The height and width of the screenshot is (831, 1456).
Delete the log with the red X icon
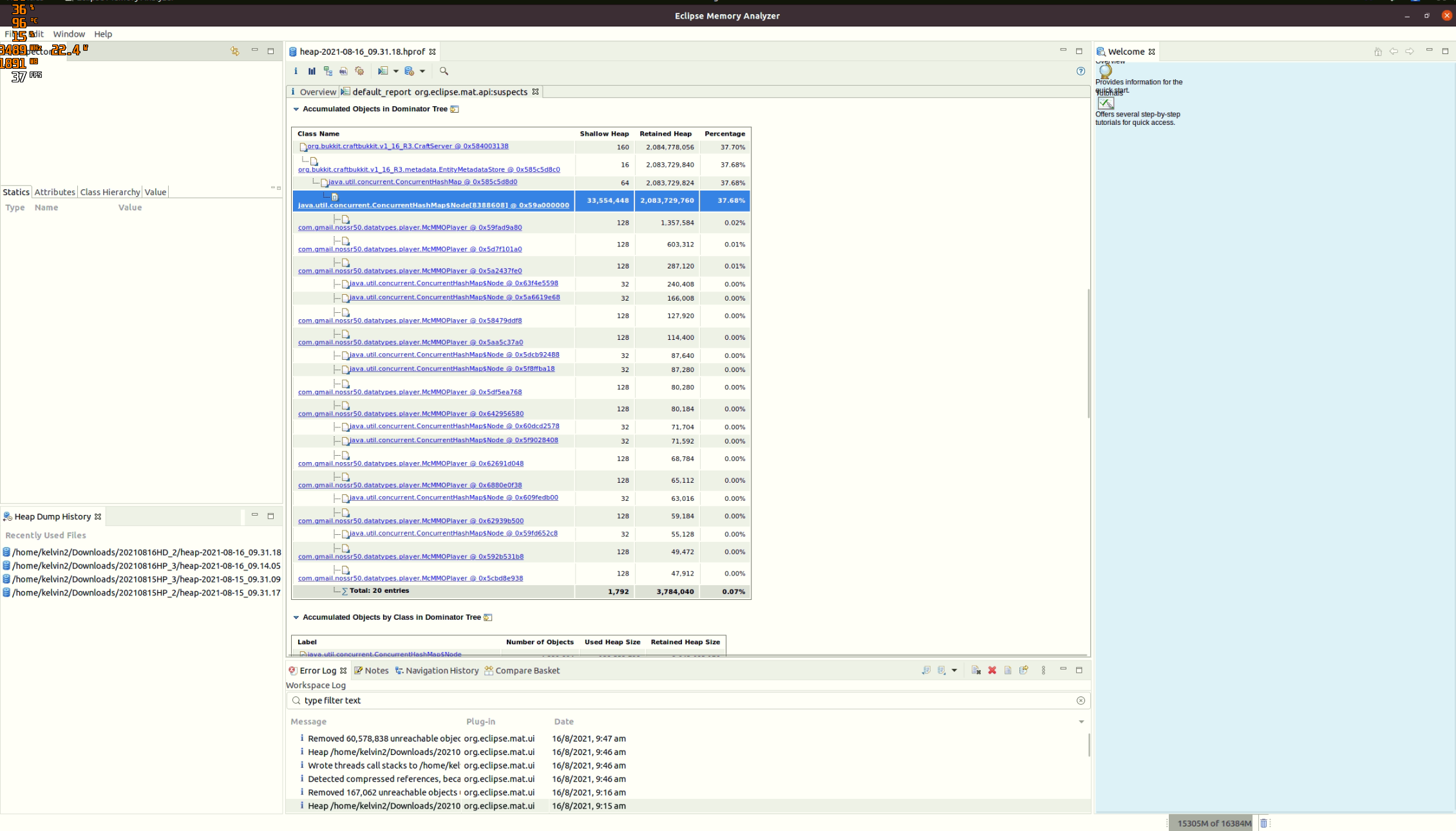tap(992, 670)
